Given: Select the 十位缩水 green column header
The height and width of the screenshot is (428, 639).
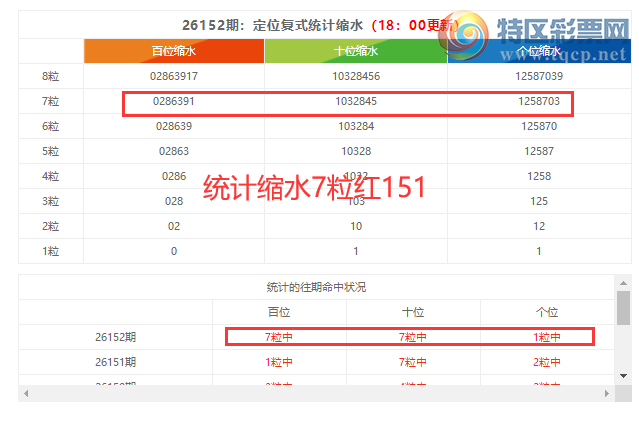Looking at the screenshot, I should (356, 51).
